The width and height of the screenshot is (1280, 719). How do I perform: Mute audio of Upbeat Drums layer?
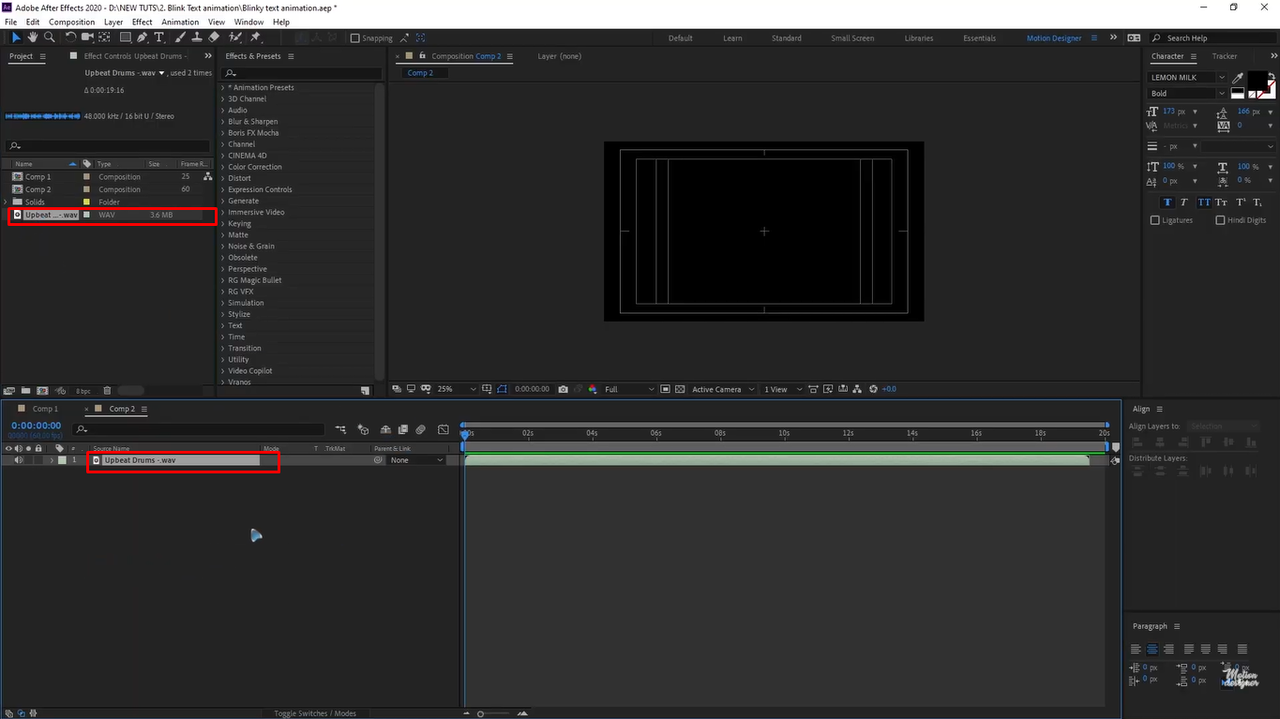(x=18, y=460)
